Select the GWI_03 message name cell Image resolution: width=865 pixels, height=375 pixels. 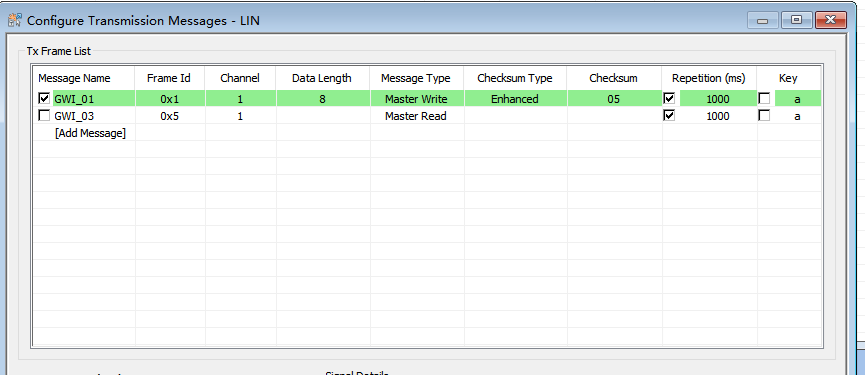coord(93,116)
